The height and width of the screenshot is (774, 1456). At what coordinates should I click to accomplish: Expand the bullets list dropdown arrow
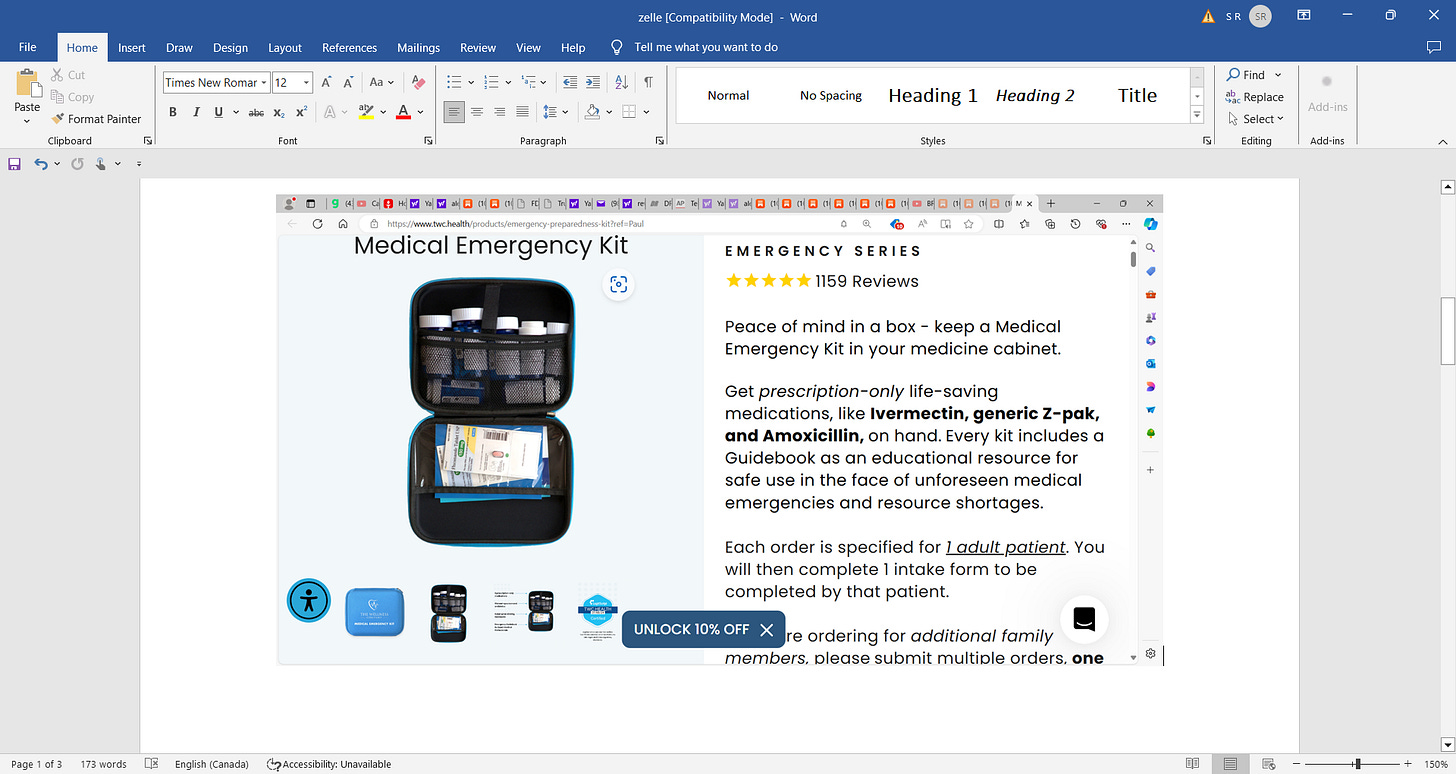[x=470, y=83]
